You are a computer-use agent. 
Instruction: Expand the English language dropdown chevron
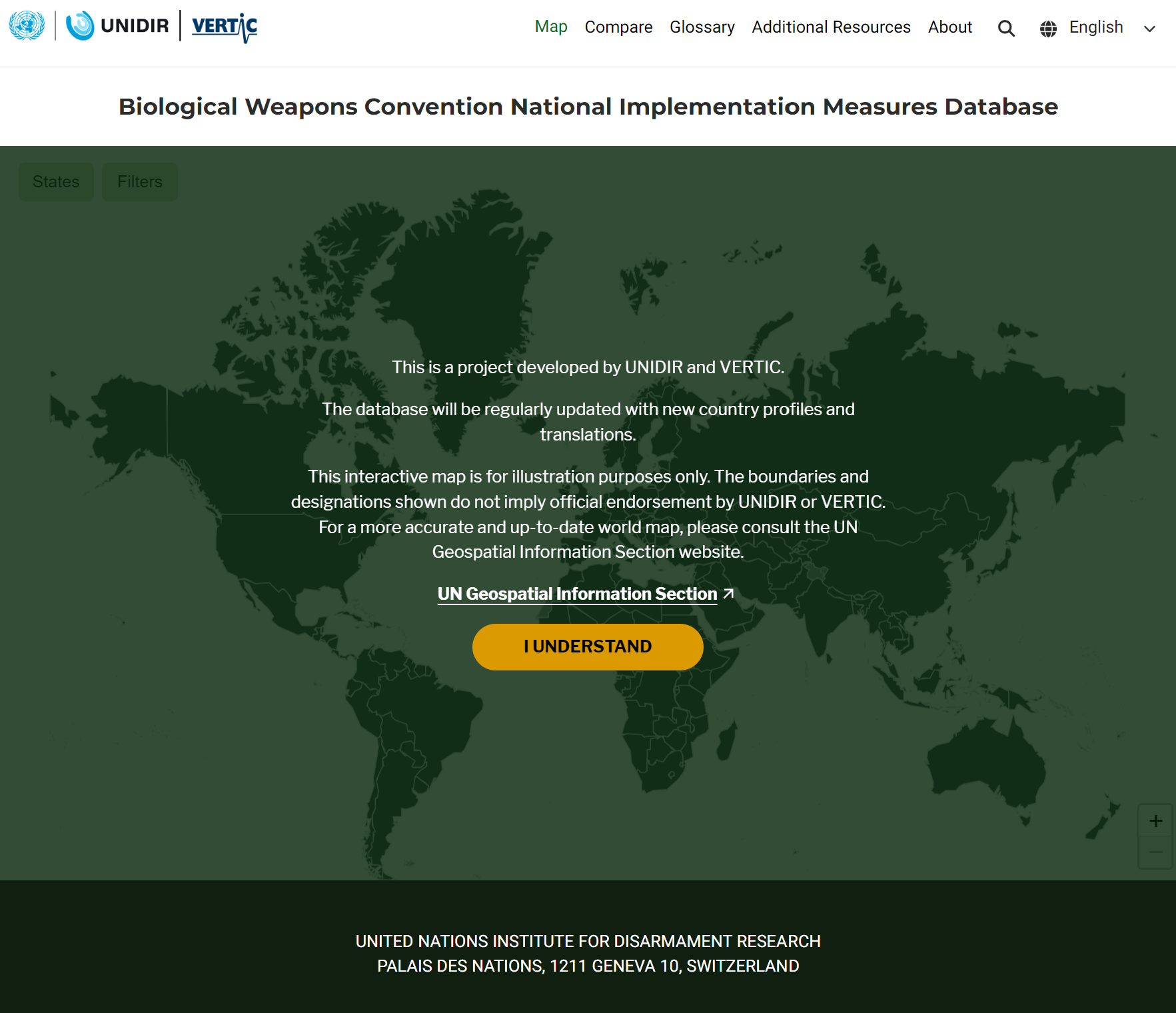click(x=1149, y=29)
